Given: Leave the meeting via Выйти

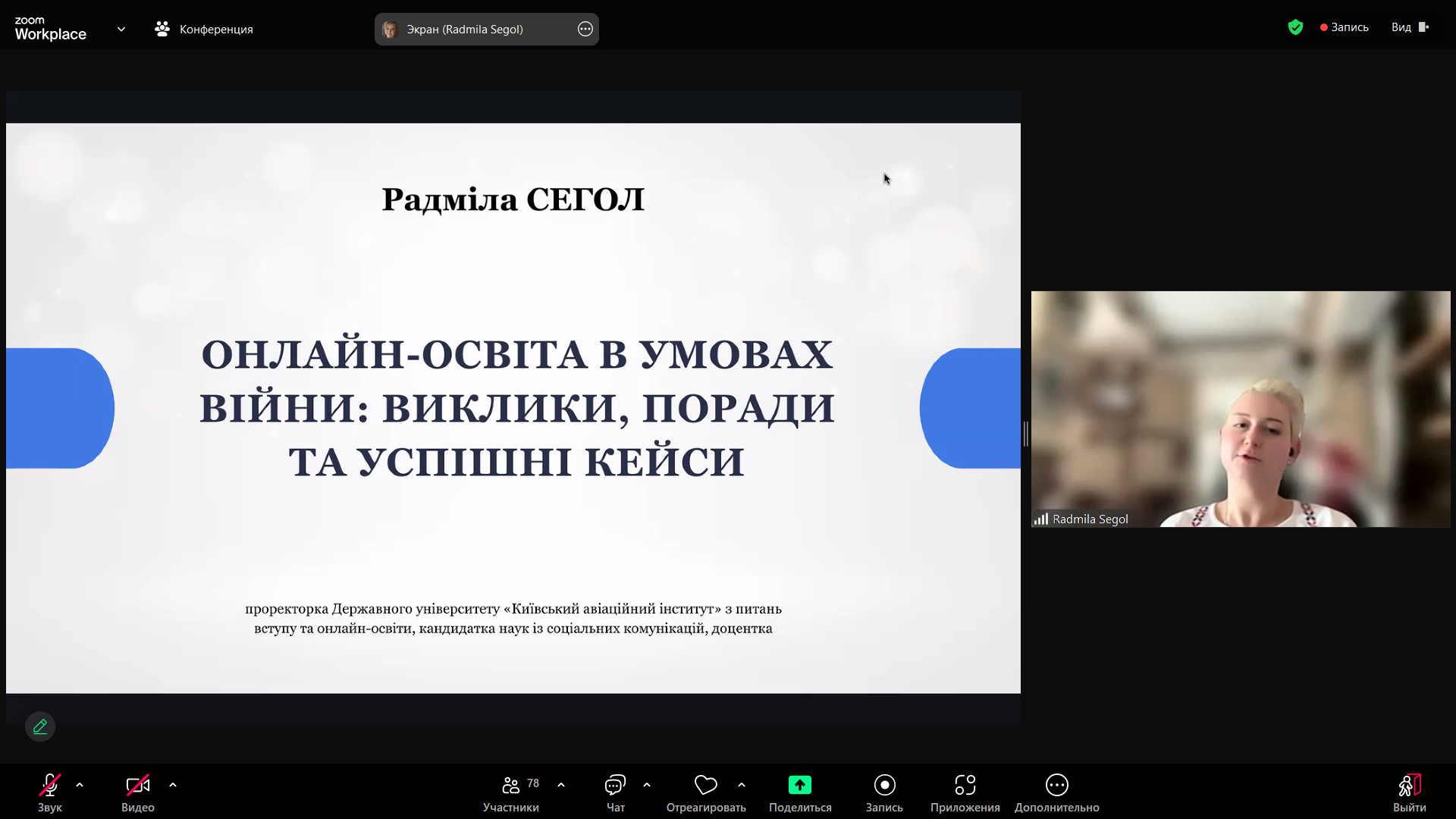Looking at the screenshot, I should (1409, 792).
